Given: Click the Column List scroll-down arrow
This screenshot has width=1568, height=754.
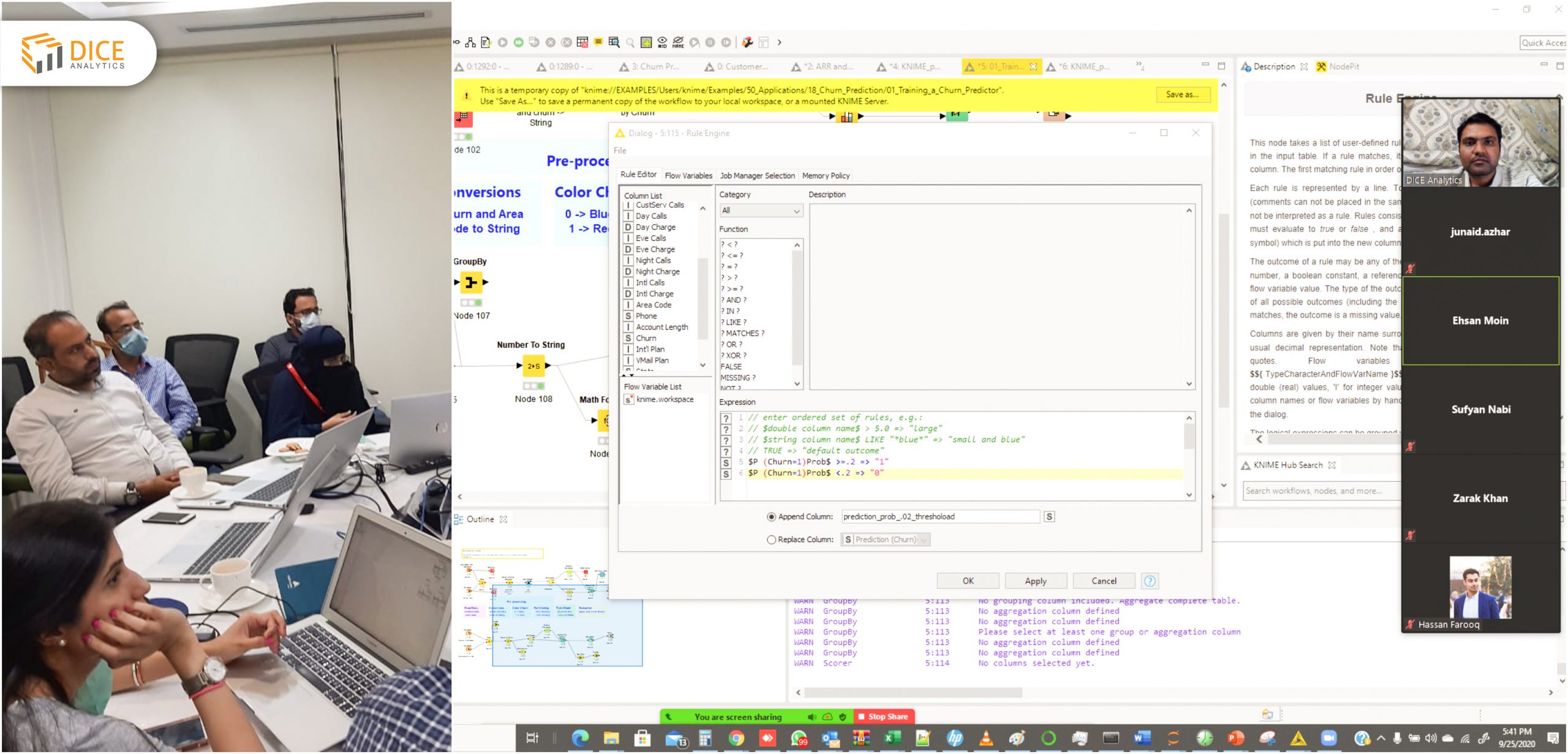Looking at the screenshot, I should coord(703,365).
